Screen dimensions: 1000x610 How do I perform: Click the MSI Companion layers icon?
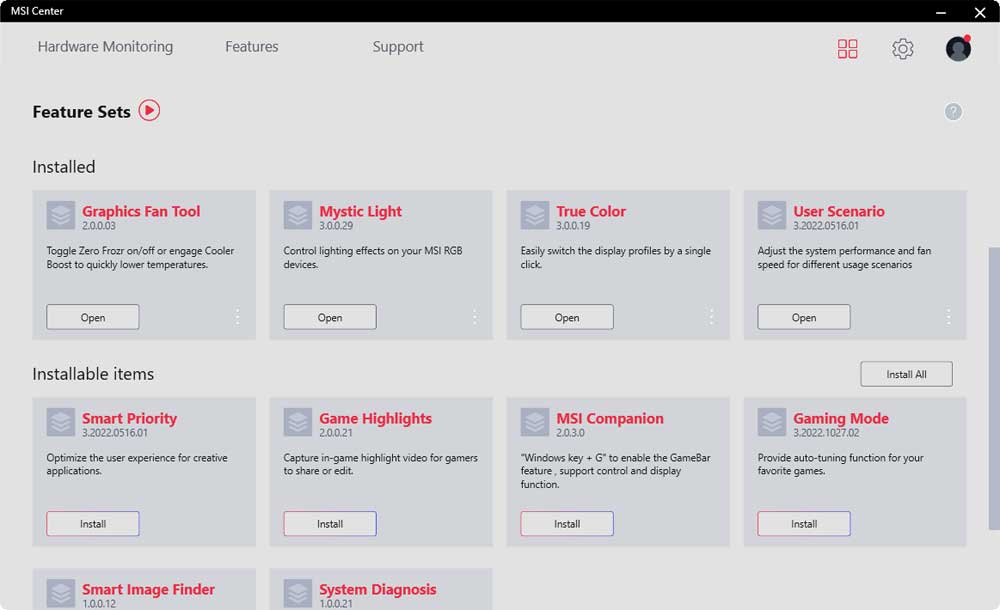tap(534, 422)
